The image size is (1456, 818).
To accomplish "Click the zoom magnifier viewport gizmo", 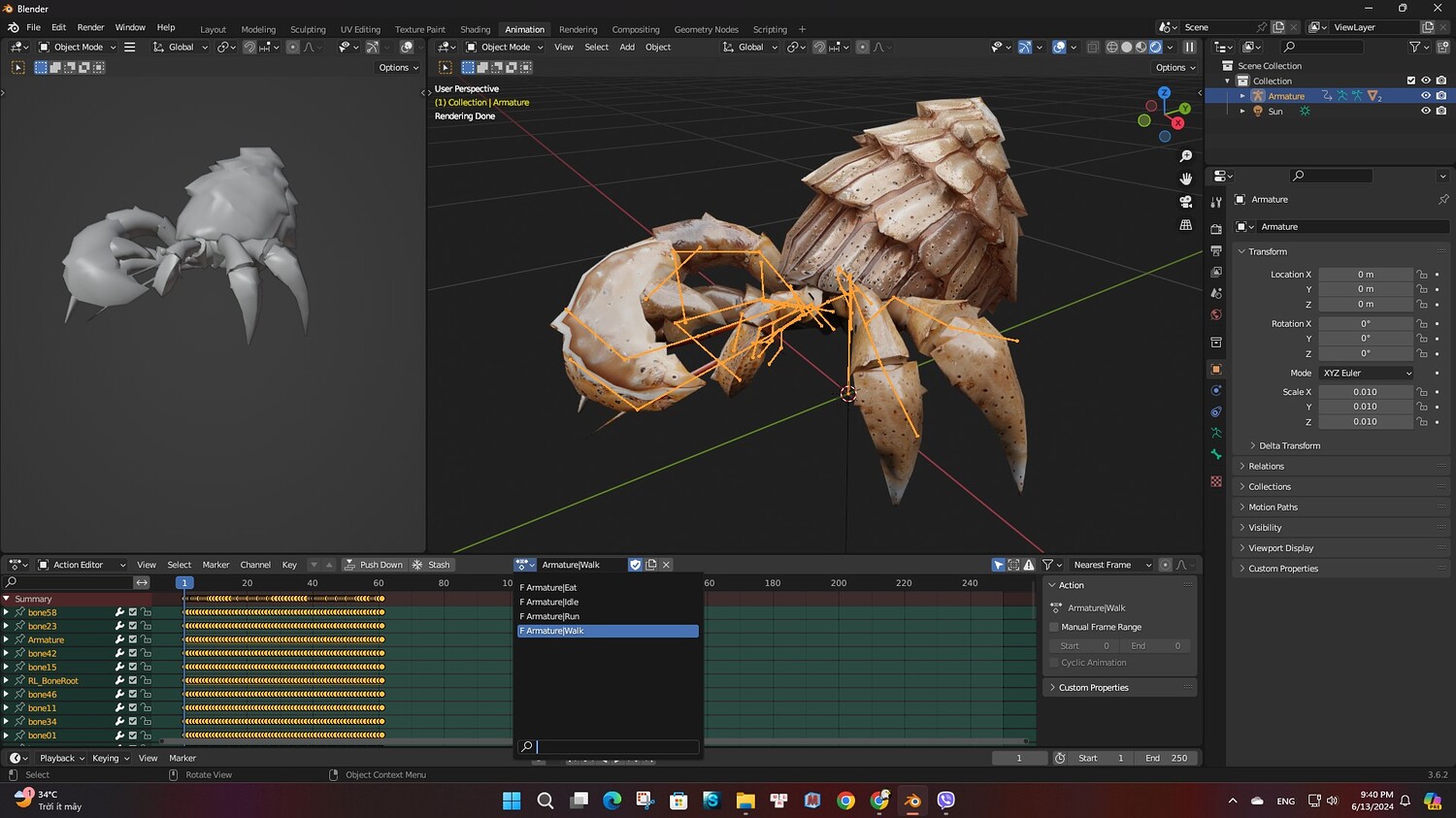I will [x=1185, y=156].
